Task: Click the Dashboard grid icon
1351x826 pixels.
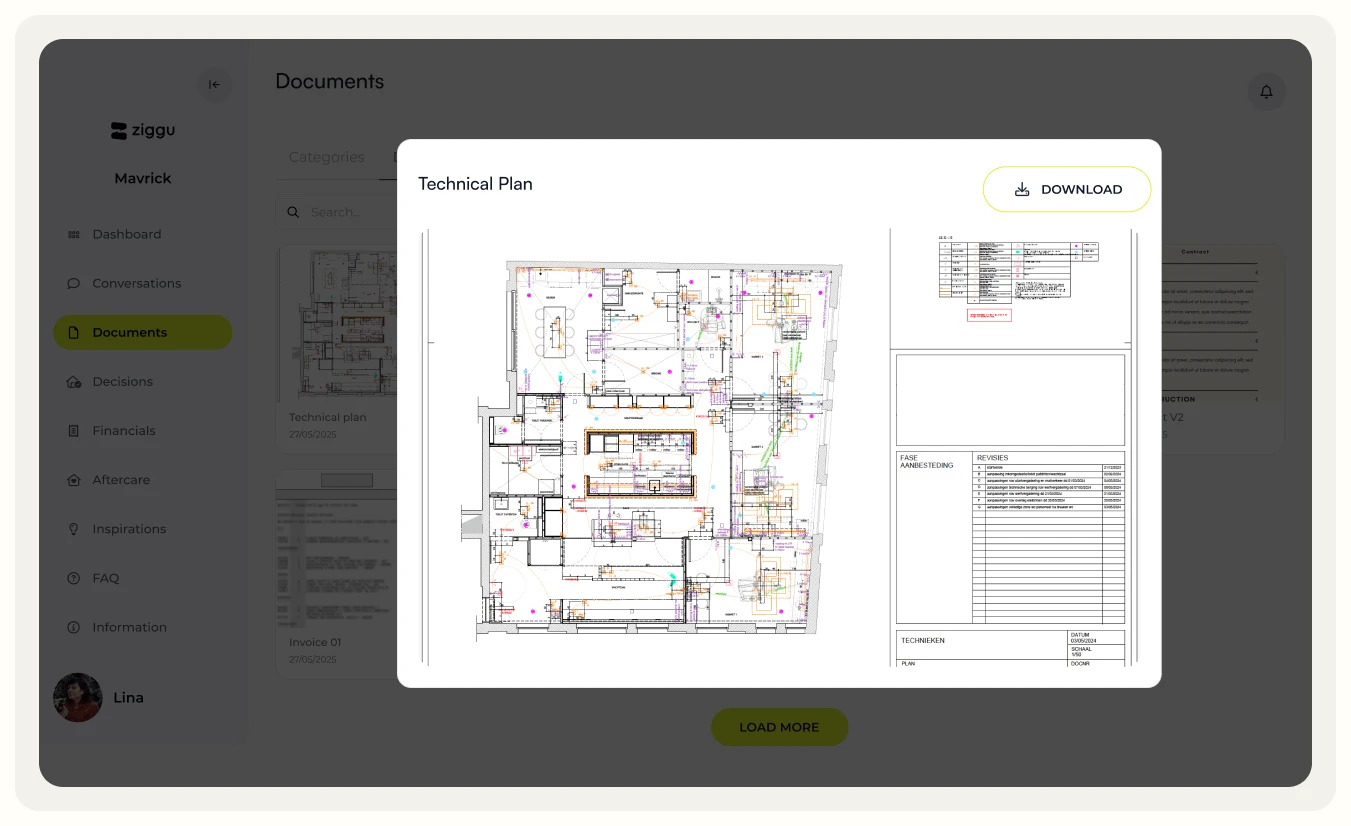Action: coord(73,234)
